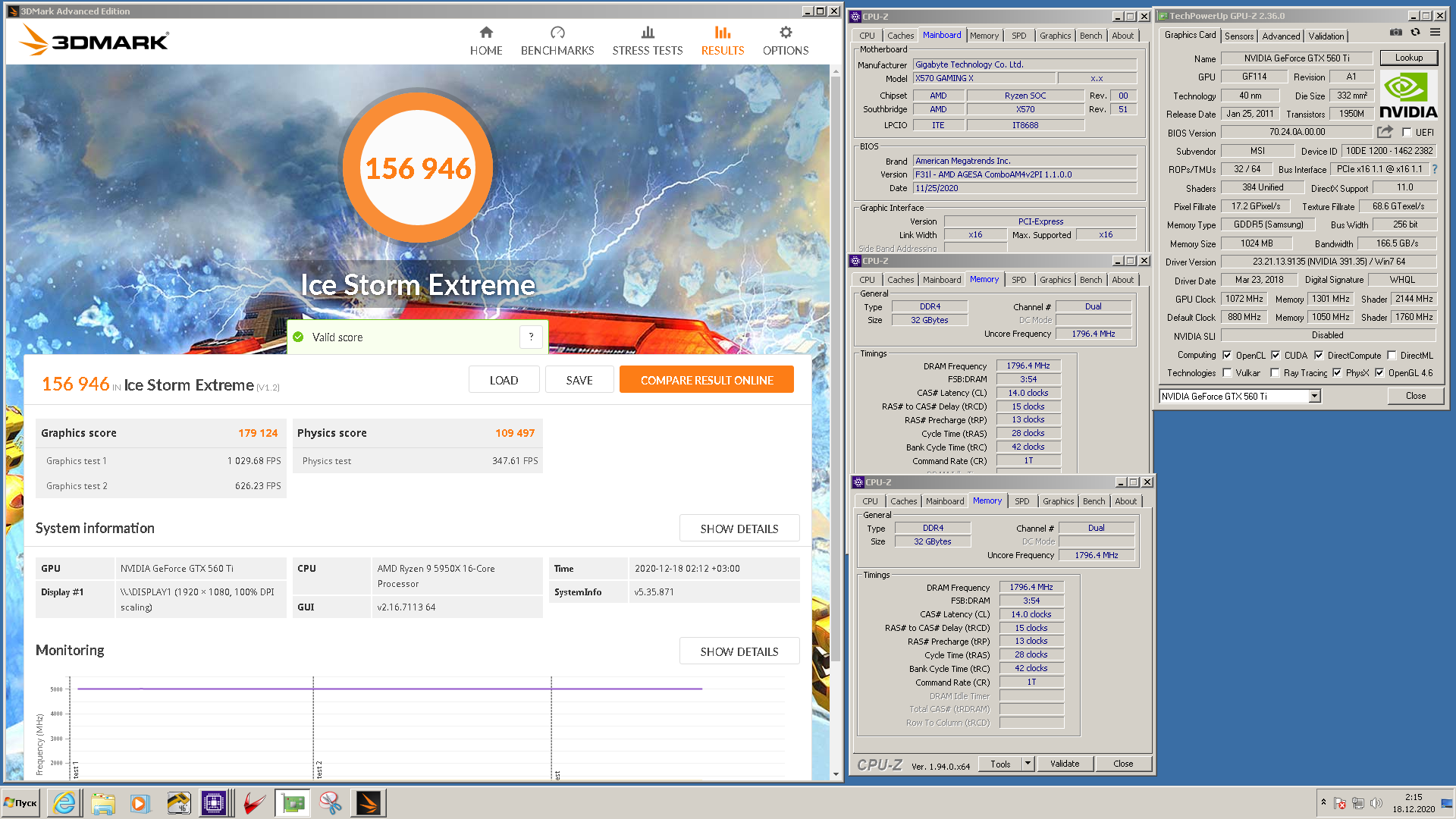Open Graphics tab in bottom CPU-Z window
1456x819 pixels.
[x=1058, y=501]
